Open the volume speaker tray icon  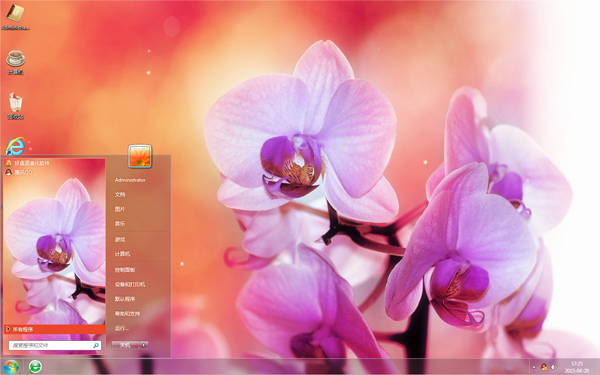click(x=553, y=367)
